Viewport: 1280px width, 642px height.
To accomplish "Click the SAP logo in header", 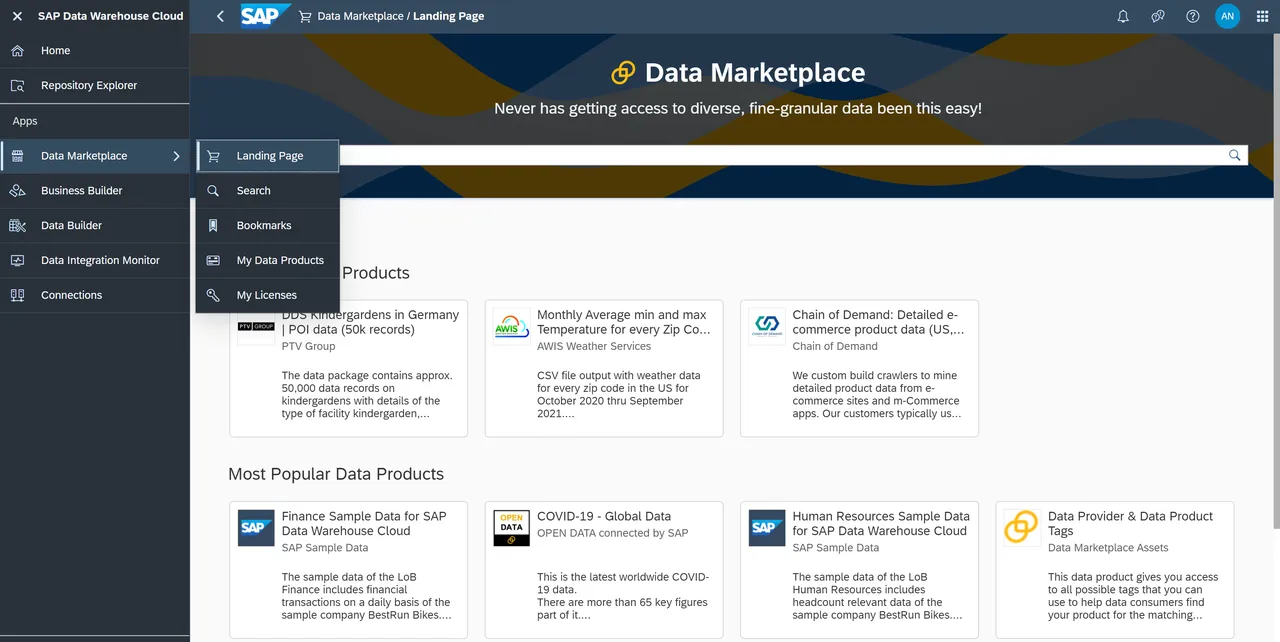I will pyautogui.click(x=266, y=16).
